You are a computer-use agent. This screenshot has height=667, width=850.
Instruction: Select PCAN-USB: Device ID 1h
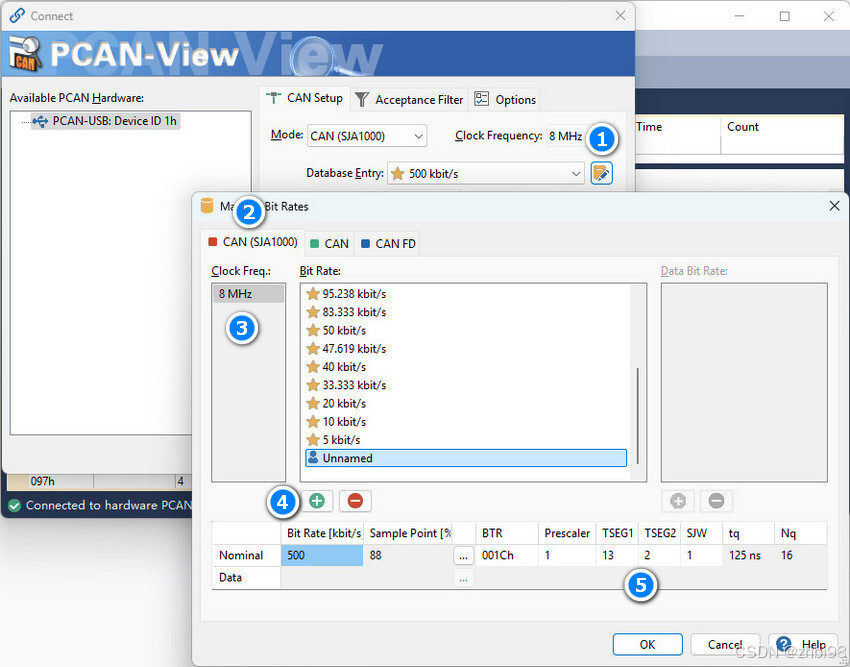[105, 121]
